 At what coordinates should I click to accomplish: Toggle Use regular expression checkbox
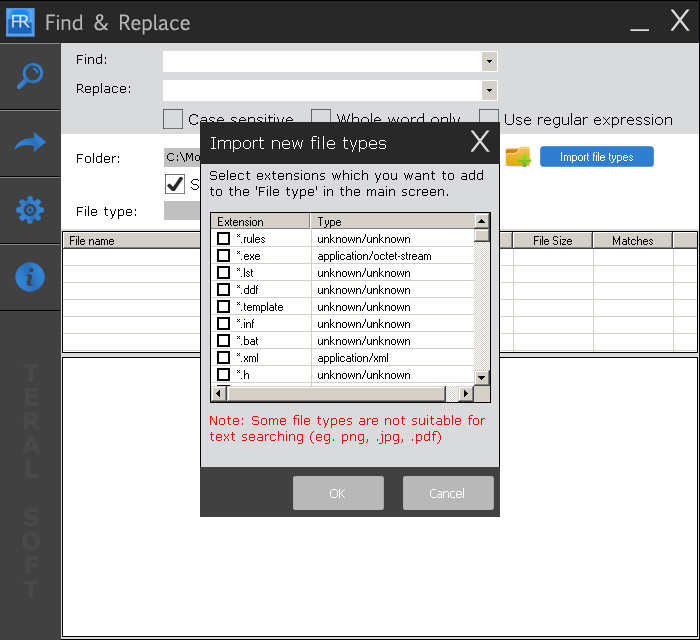click(x=489, y=119)
